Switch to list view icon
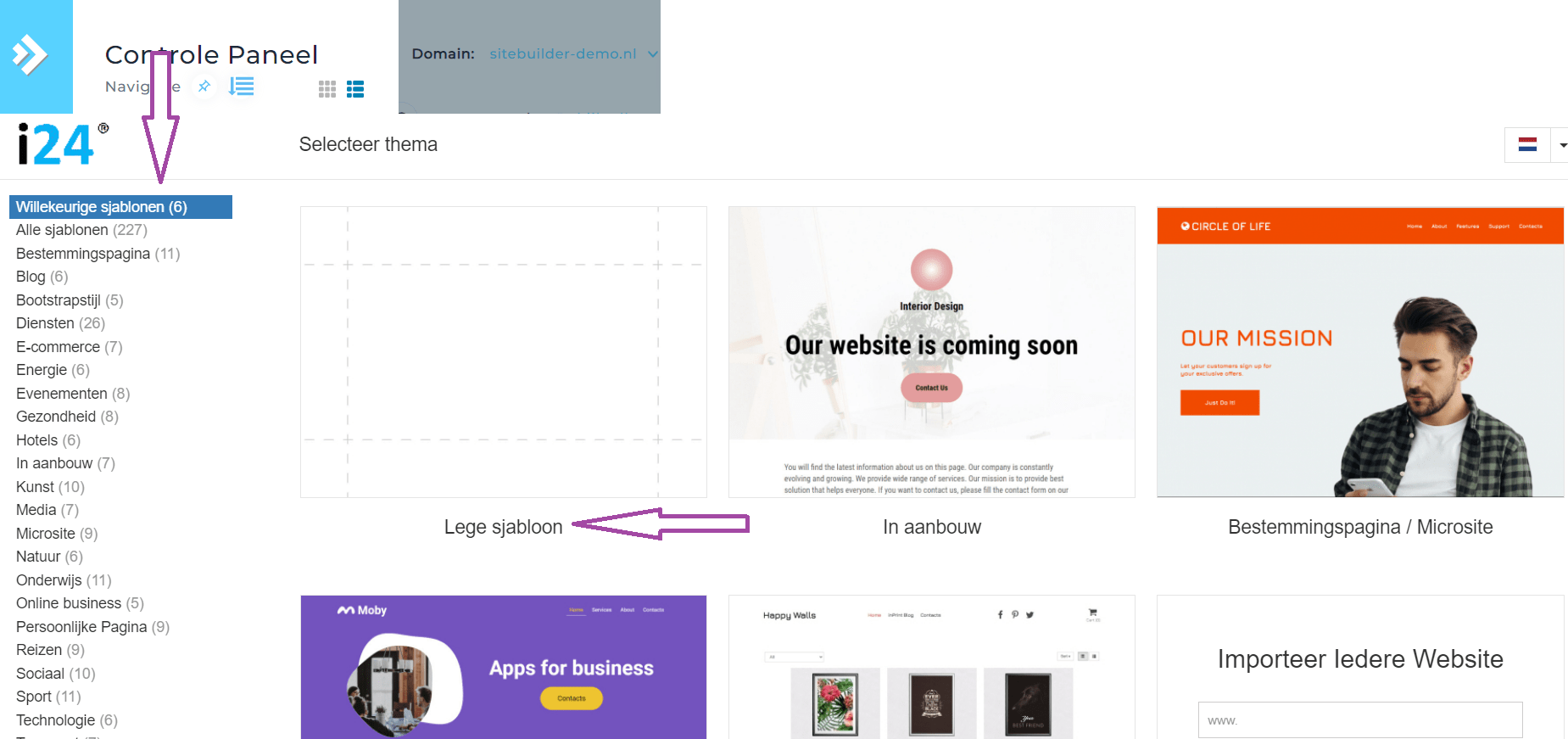 tap(355, 89)
